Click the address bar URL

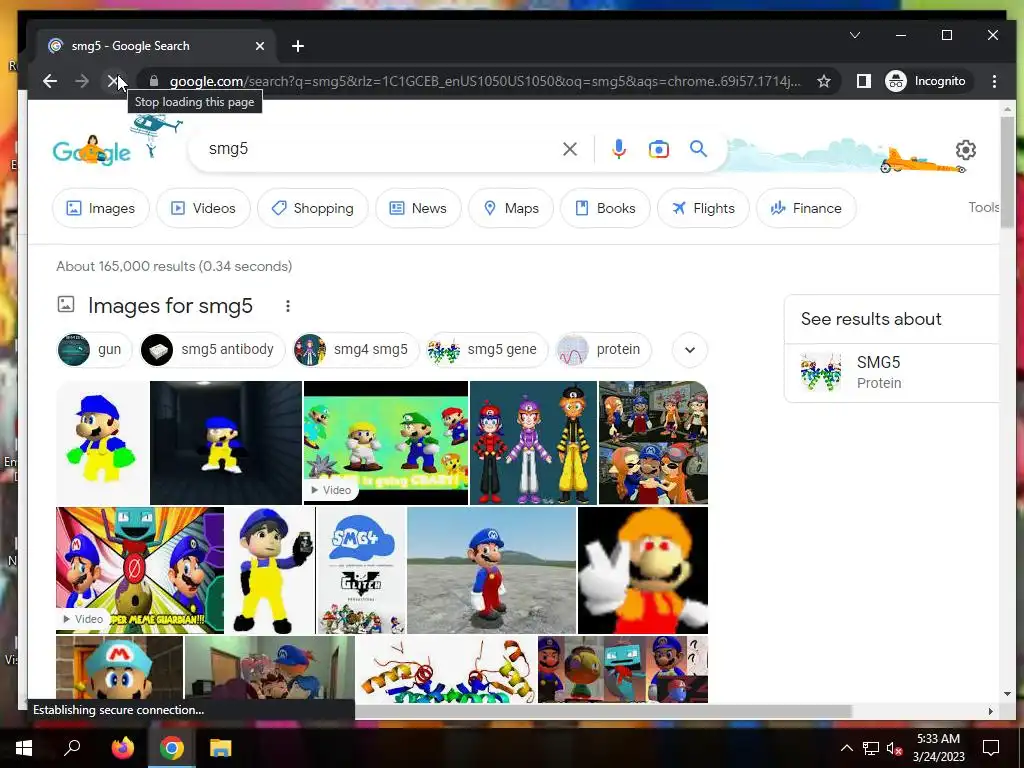tap(485, 81)
